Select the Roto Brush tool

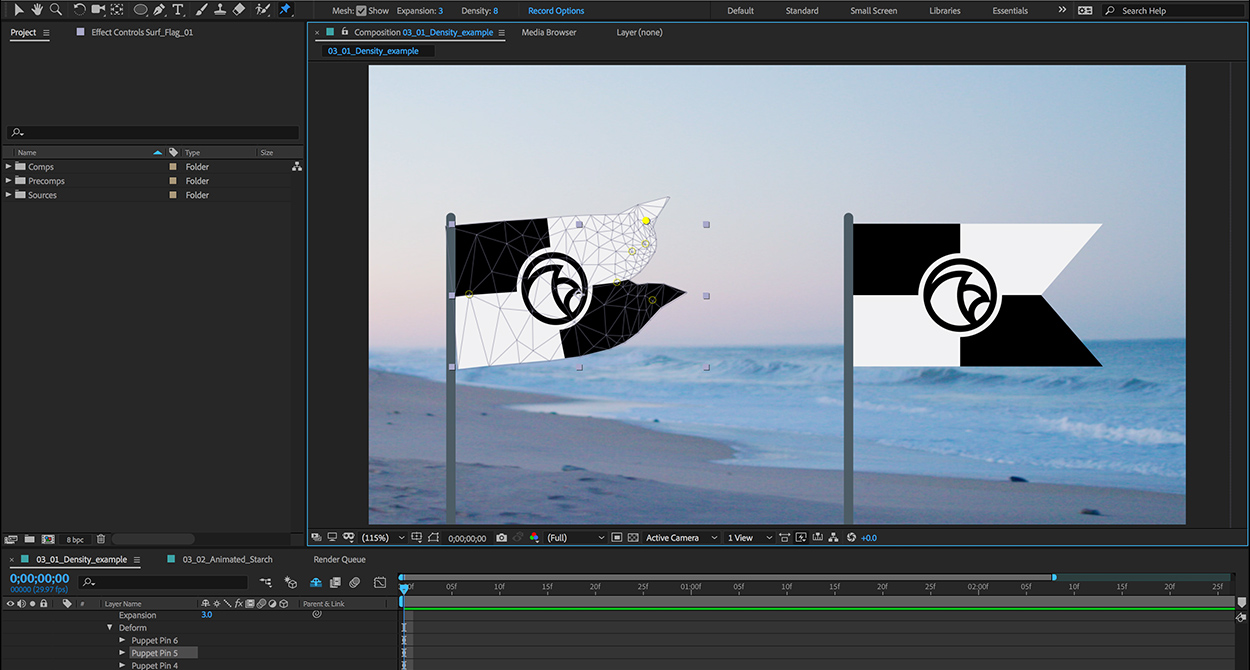[262, 10]
